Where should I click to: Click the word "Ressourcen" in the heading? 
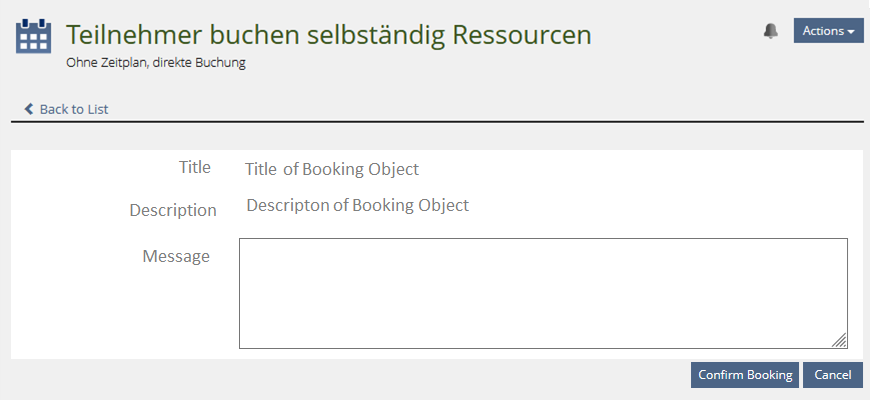coord(522,35)
